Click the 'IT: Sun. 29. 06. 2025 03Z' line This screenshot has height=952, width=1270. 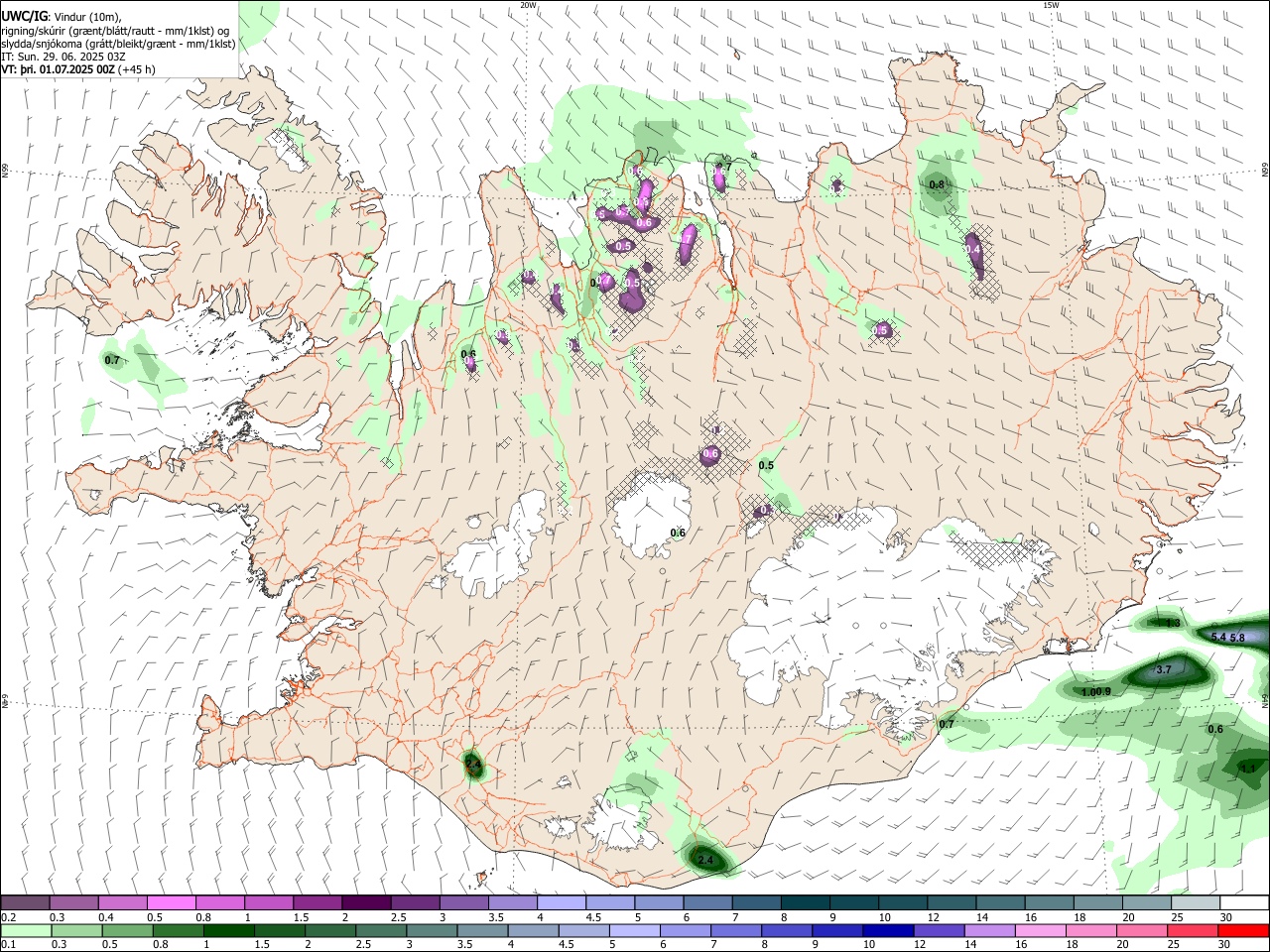63,57
